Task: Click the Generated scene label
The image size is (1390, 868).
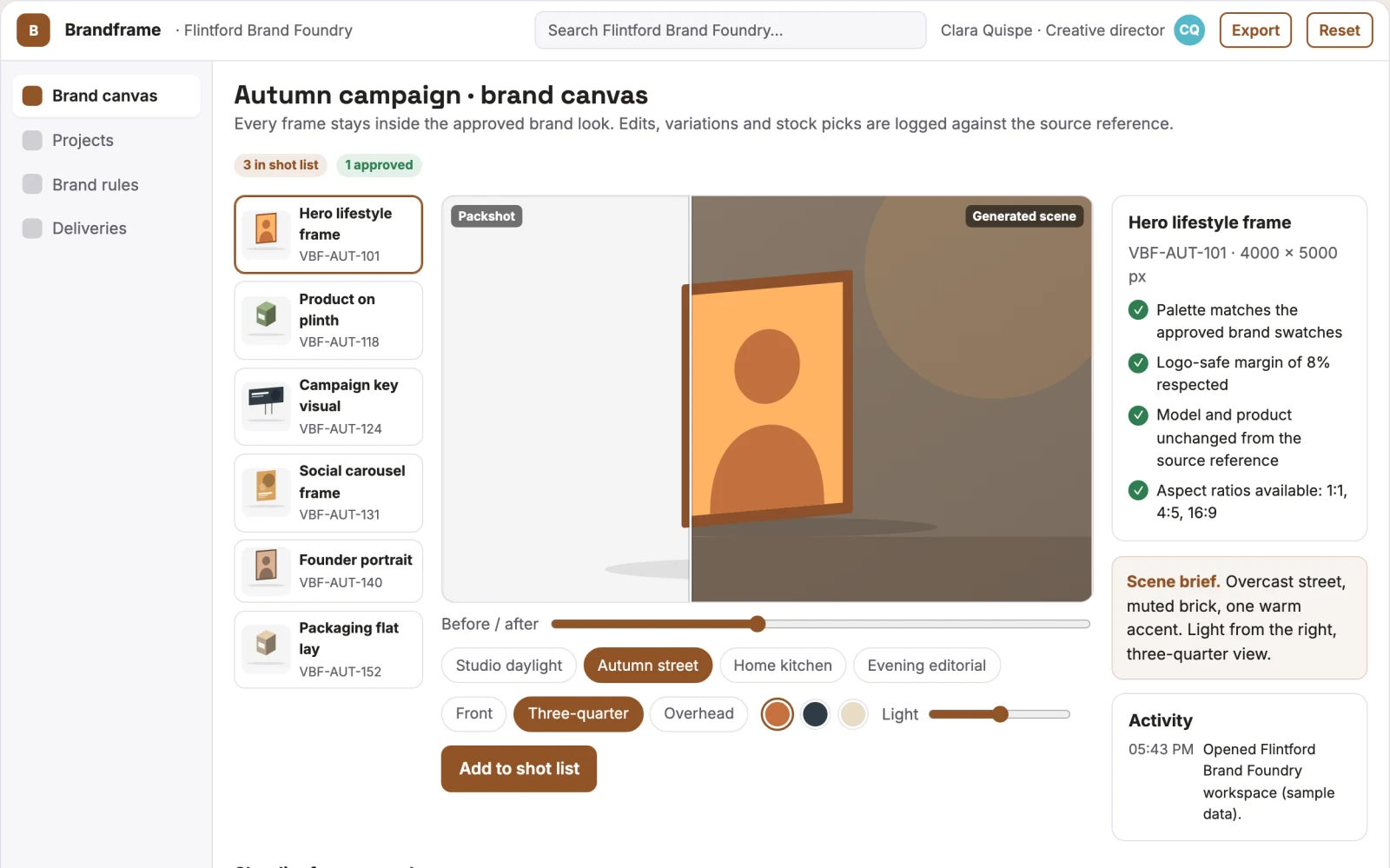Action: point(1024,216)
